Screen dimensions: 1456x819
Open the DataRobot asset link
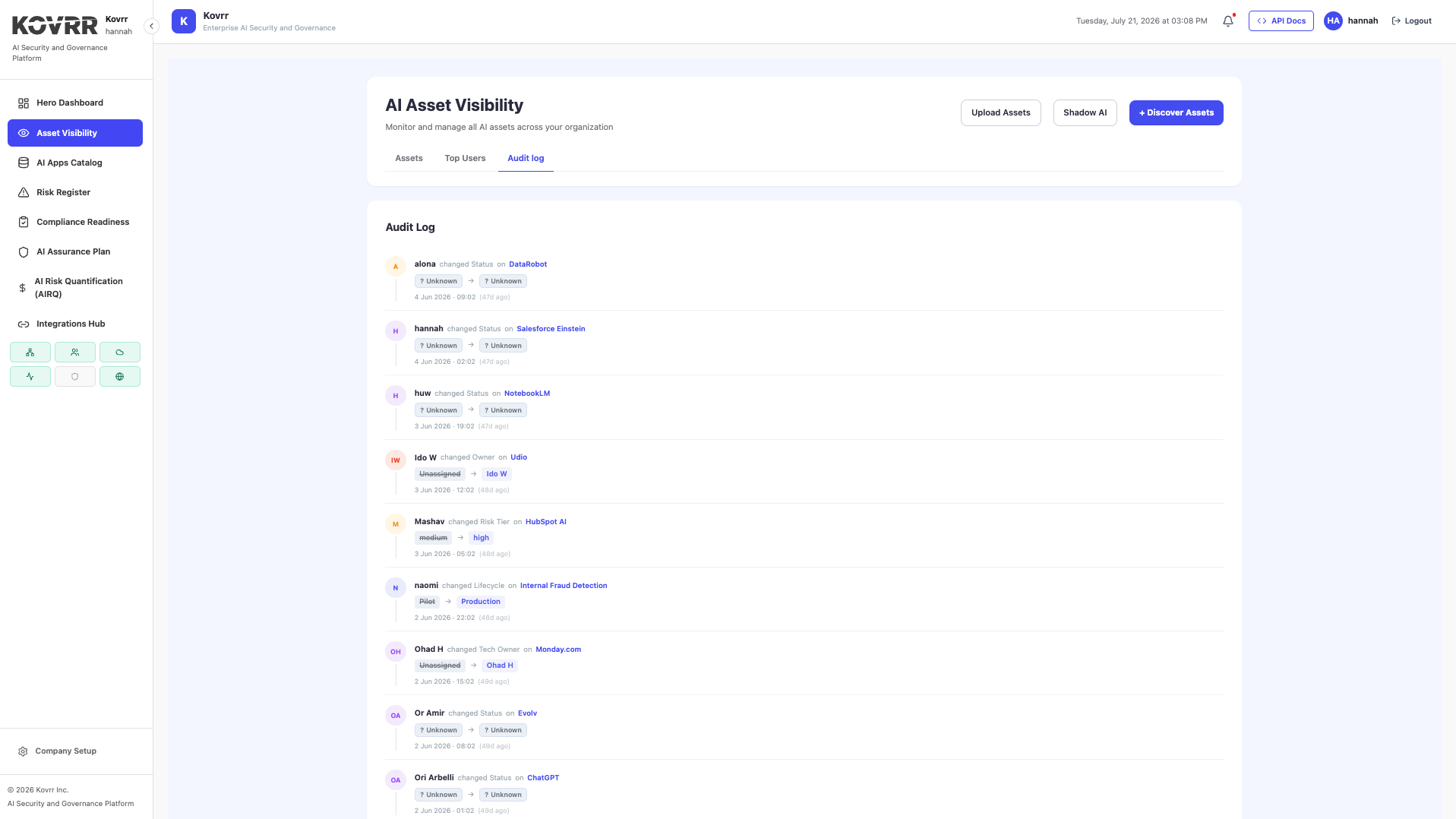click(528, 264)
